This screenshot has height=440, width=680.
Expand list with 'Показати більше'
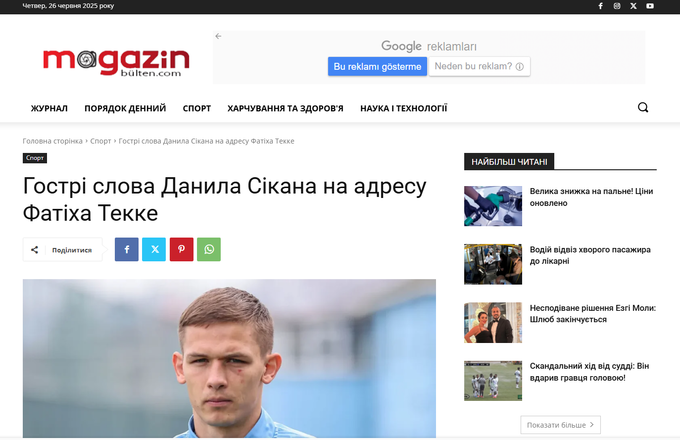click(560, 425)
